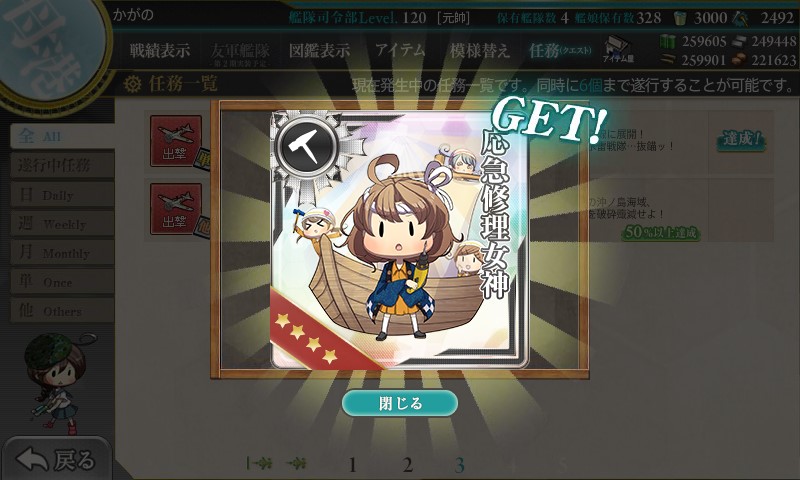Filter quests by 週 Weekly

tap(62, 223)
